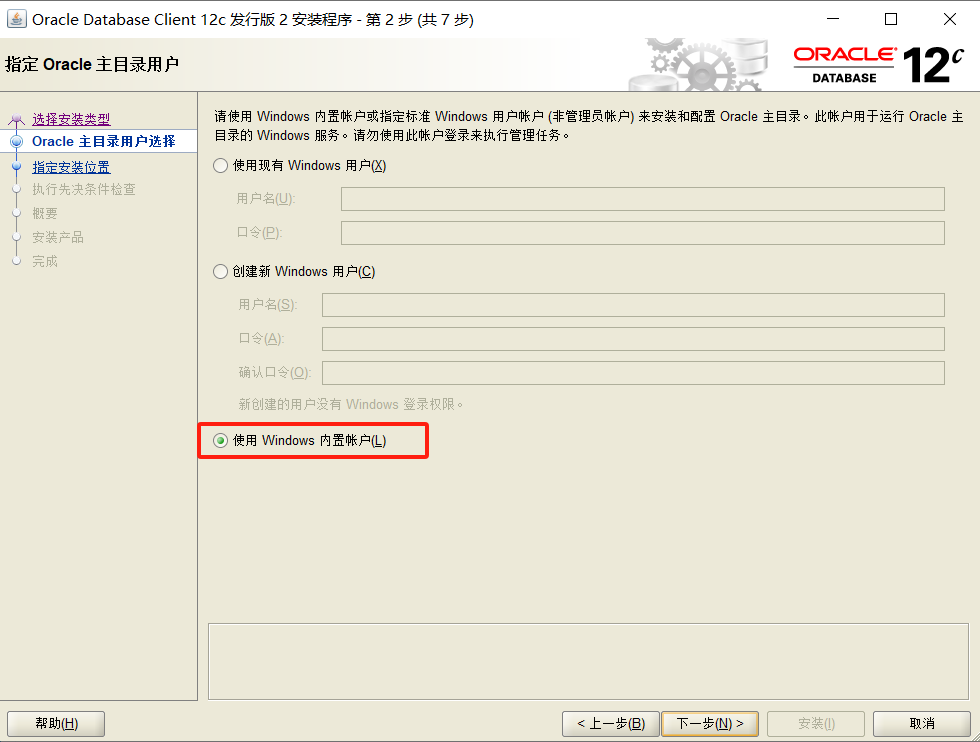Close the installer window

click(950, 19)
